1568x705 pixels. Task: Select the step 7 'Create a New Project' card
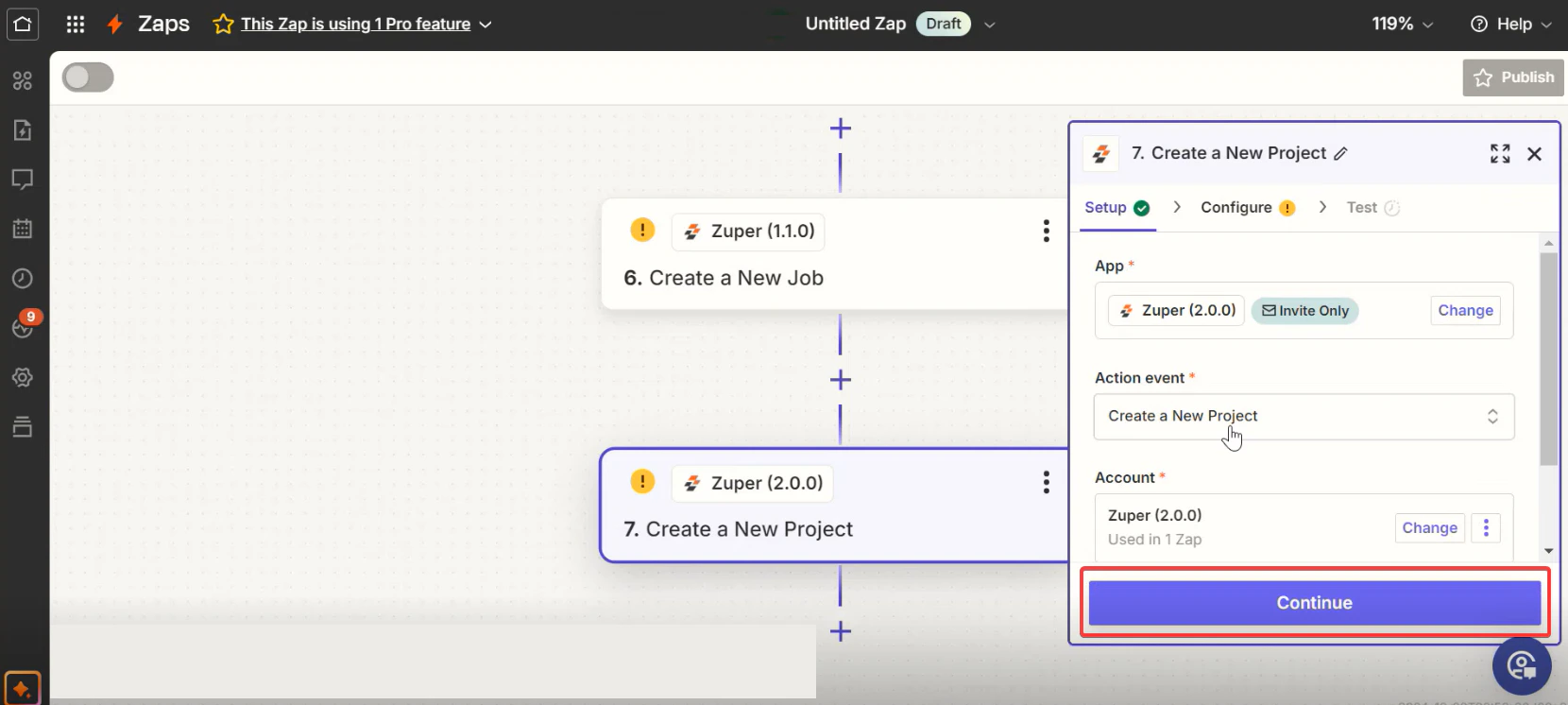coord(835,506)
